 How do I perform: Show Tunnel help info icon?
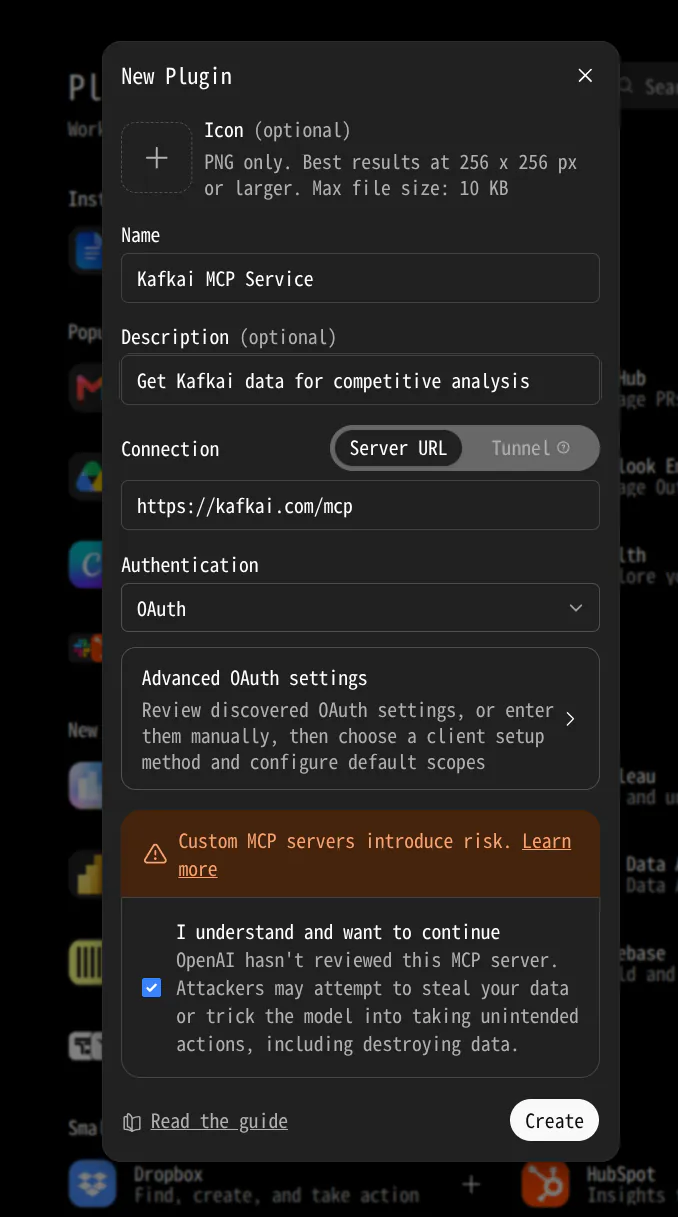coord(564,448)
